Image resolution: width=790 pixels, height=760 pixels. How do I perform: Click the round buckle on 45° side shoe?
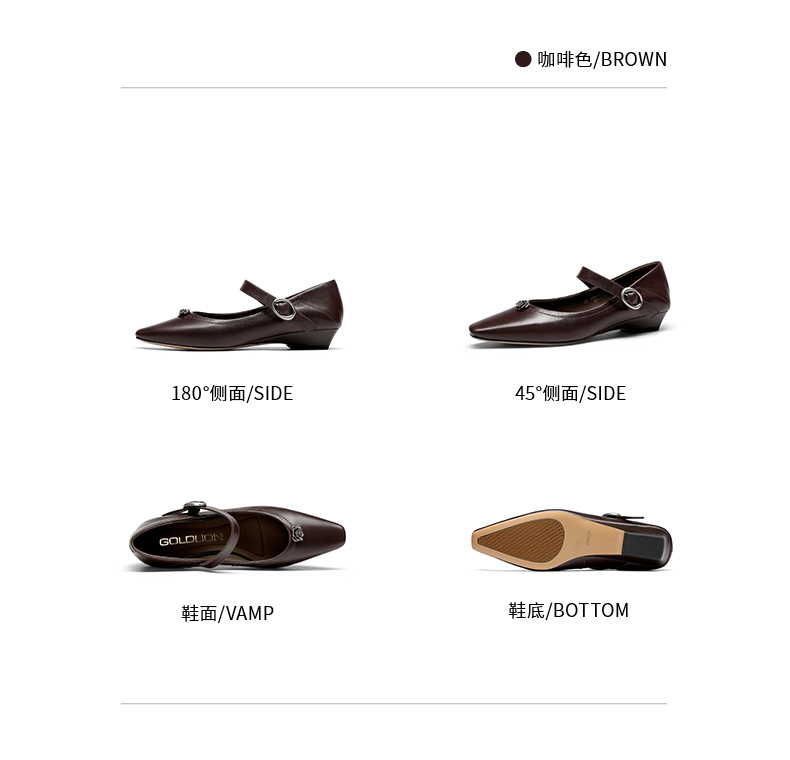coord(632,298)
